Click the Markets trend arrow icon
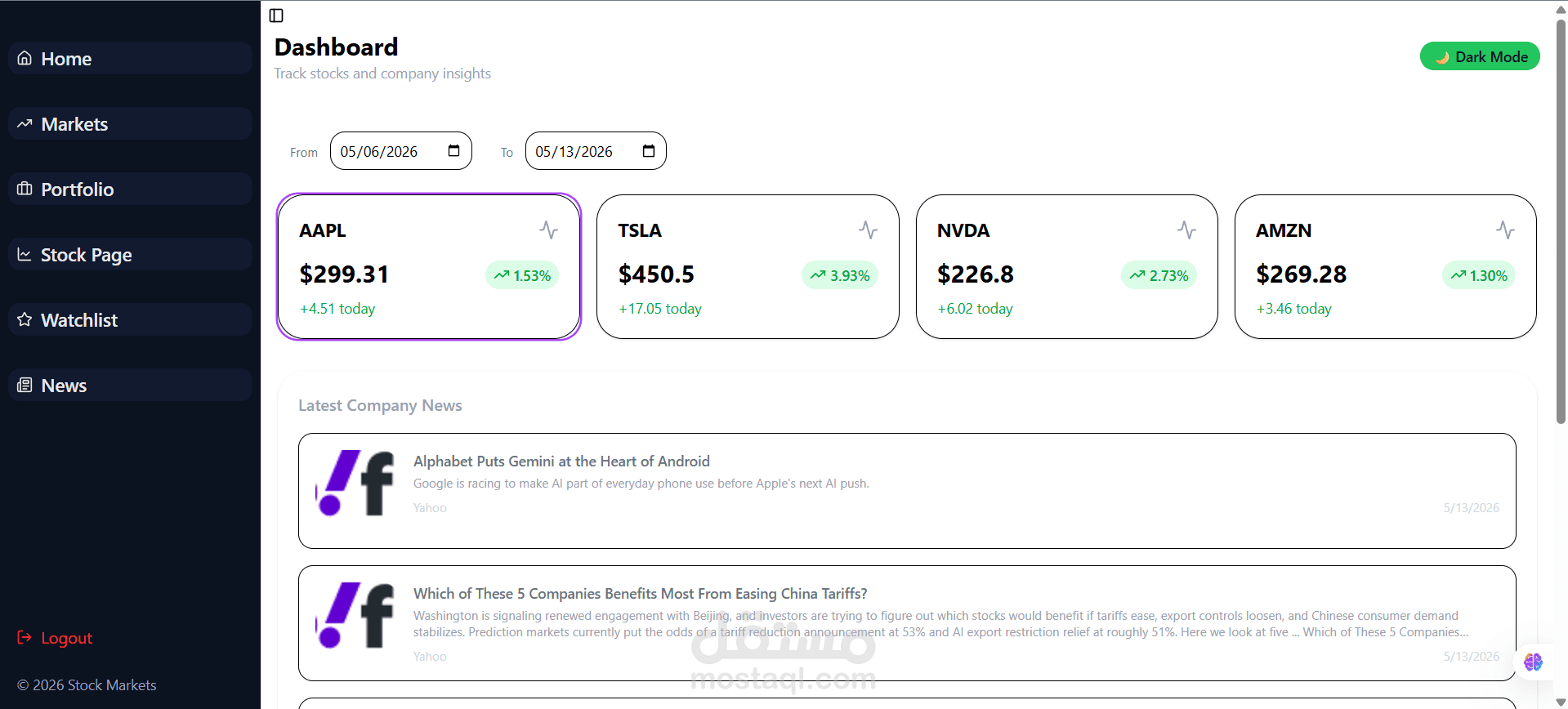Image resolution: width=1568 pixels, height=709 pixels. 25,123
